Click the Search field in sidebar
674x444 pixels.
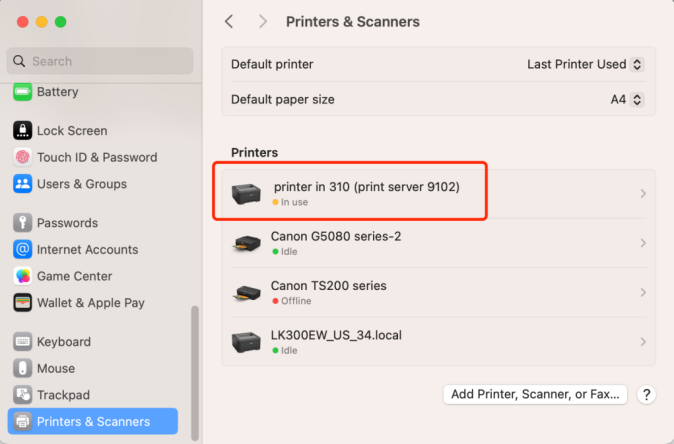click(x=100, y=61)
